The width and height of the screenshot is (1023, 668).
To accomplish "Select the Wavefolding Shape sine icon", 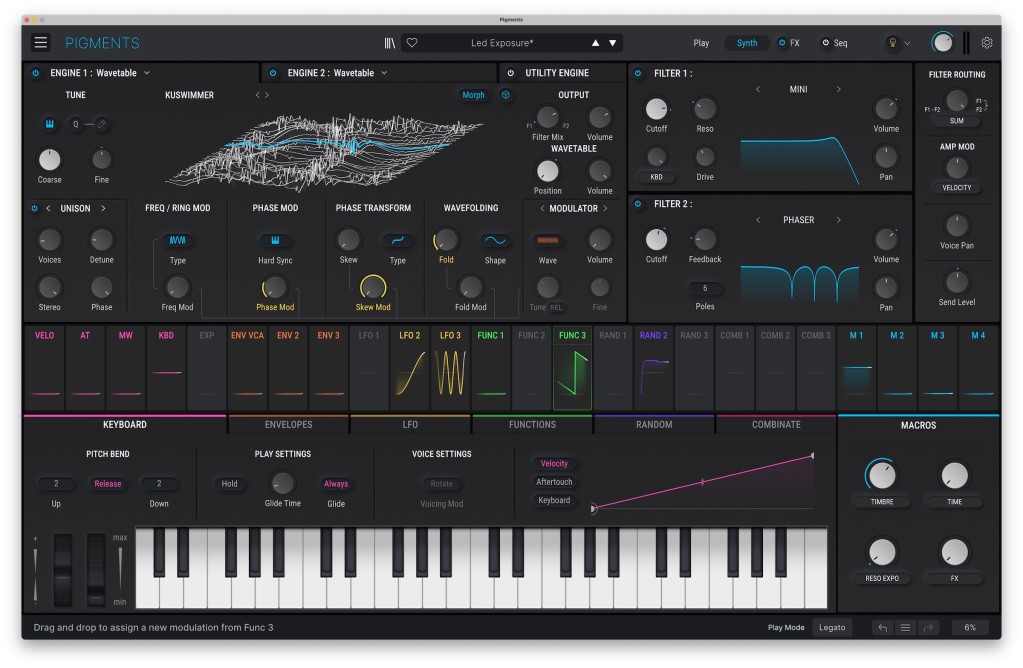I will point(495,240).
